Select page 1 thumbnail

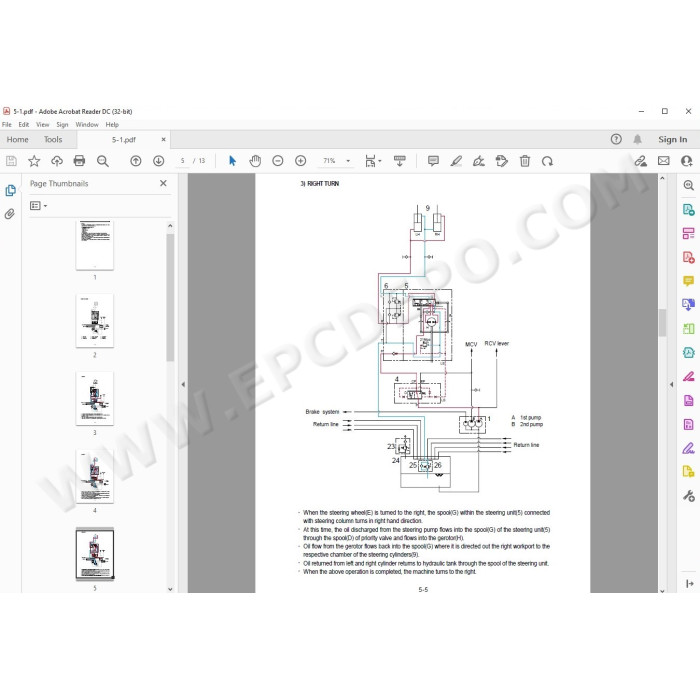coord(95,245)
